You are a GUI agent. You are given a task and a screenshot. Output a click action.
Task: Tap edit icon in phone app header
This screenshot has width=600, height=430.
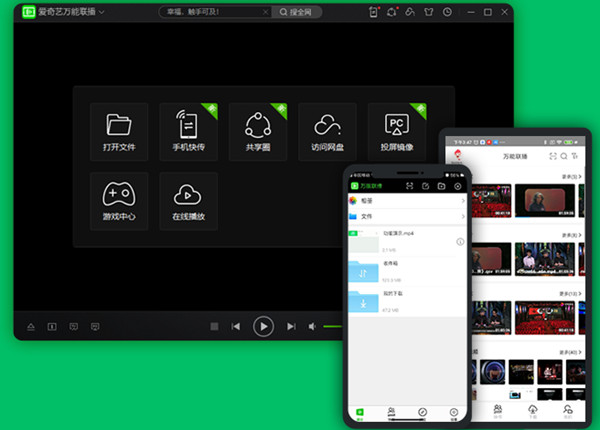tap(426, 186)
